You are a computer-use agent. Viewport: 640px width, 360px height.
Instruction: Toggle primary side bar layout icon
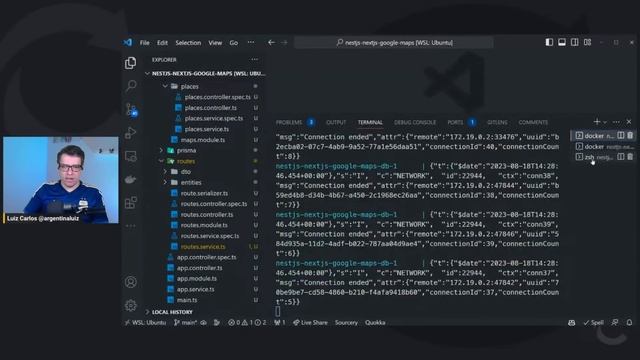point(549,42)
